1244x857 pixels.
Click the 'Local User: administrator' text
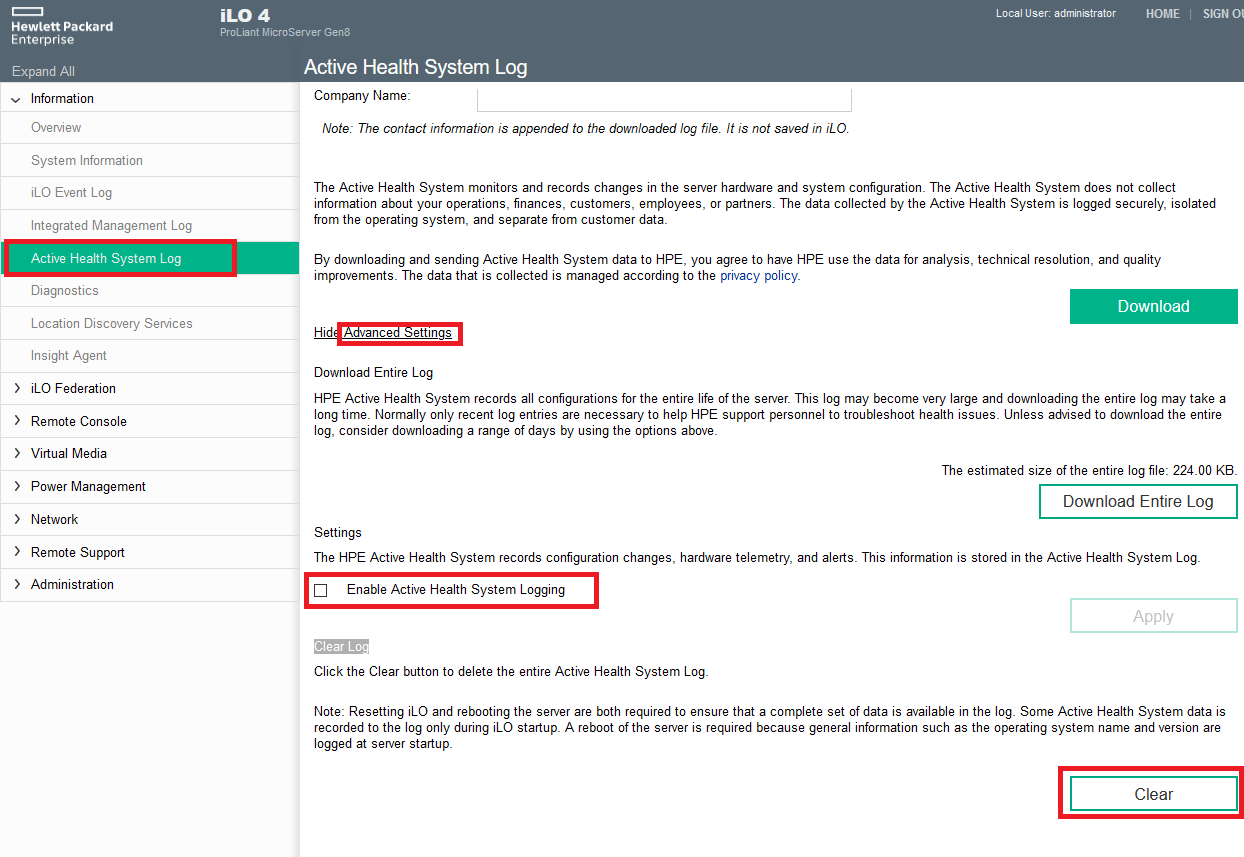[1056, 14]
